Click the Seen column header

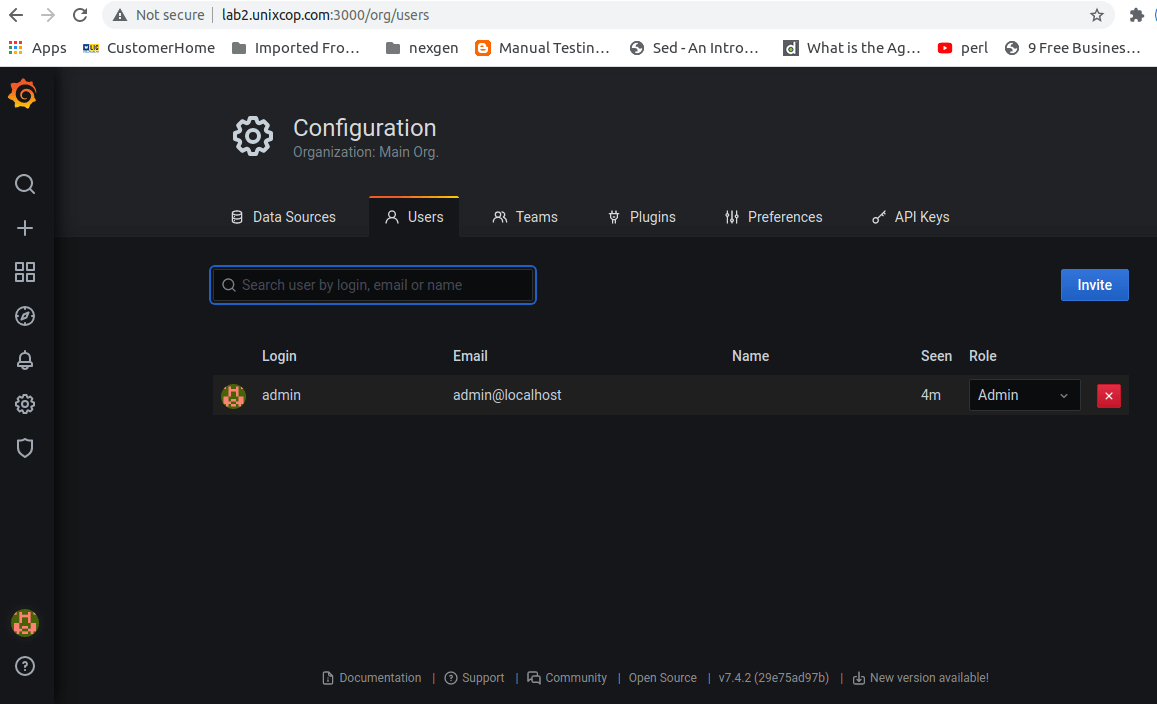pos(936,356)
